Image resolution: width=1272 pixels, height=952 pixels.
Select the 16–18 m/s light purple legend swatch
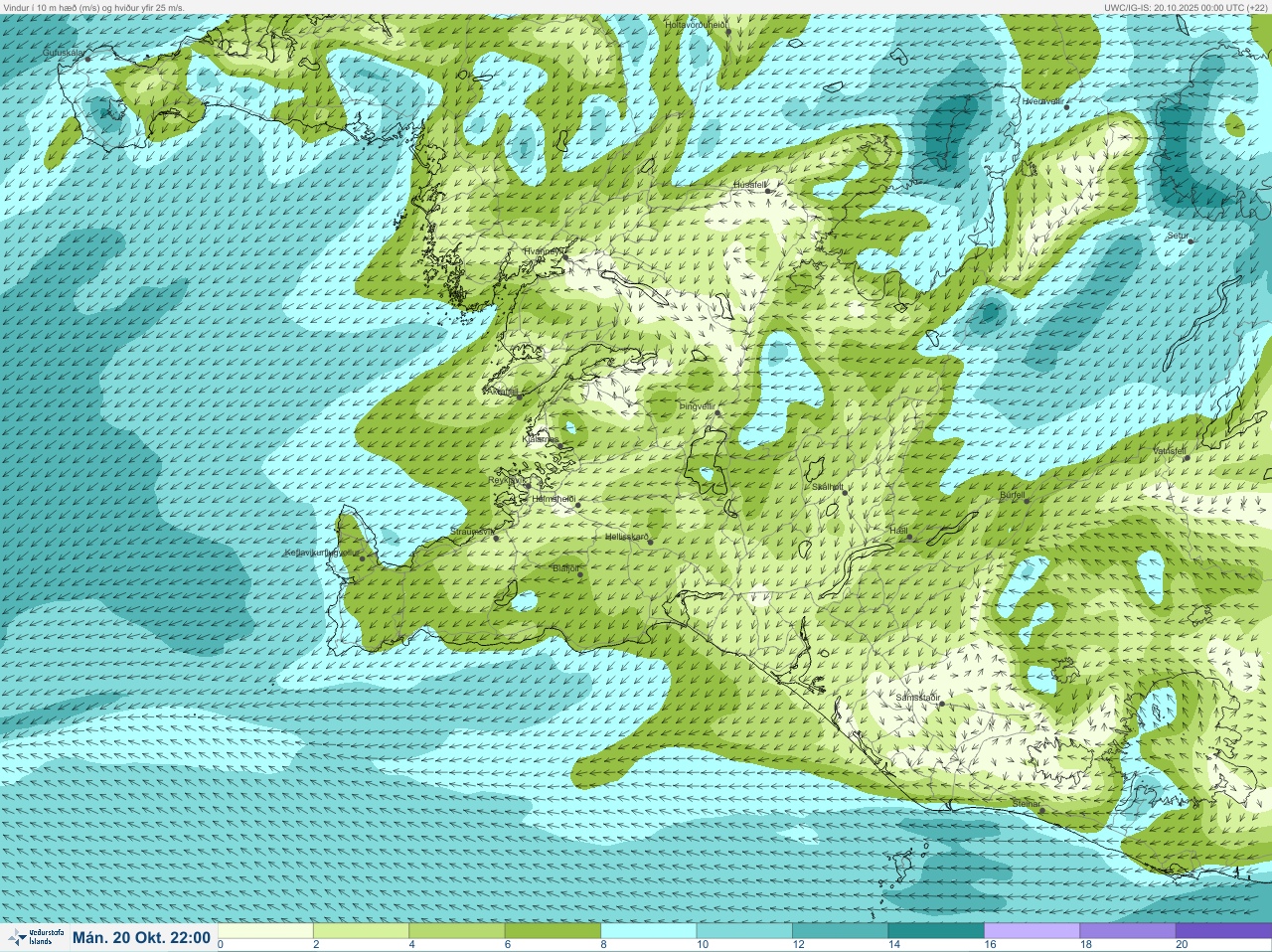1032,930
